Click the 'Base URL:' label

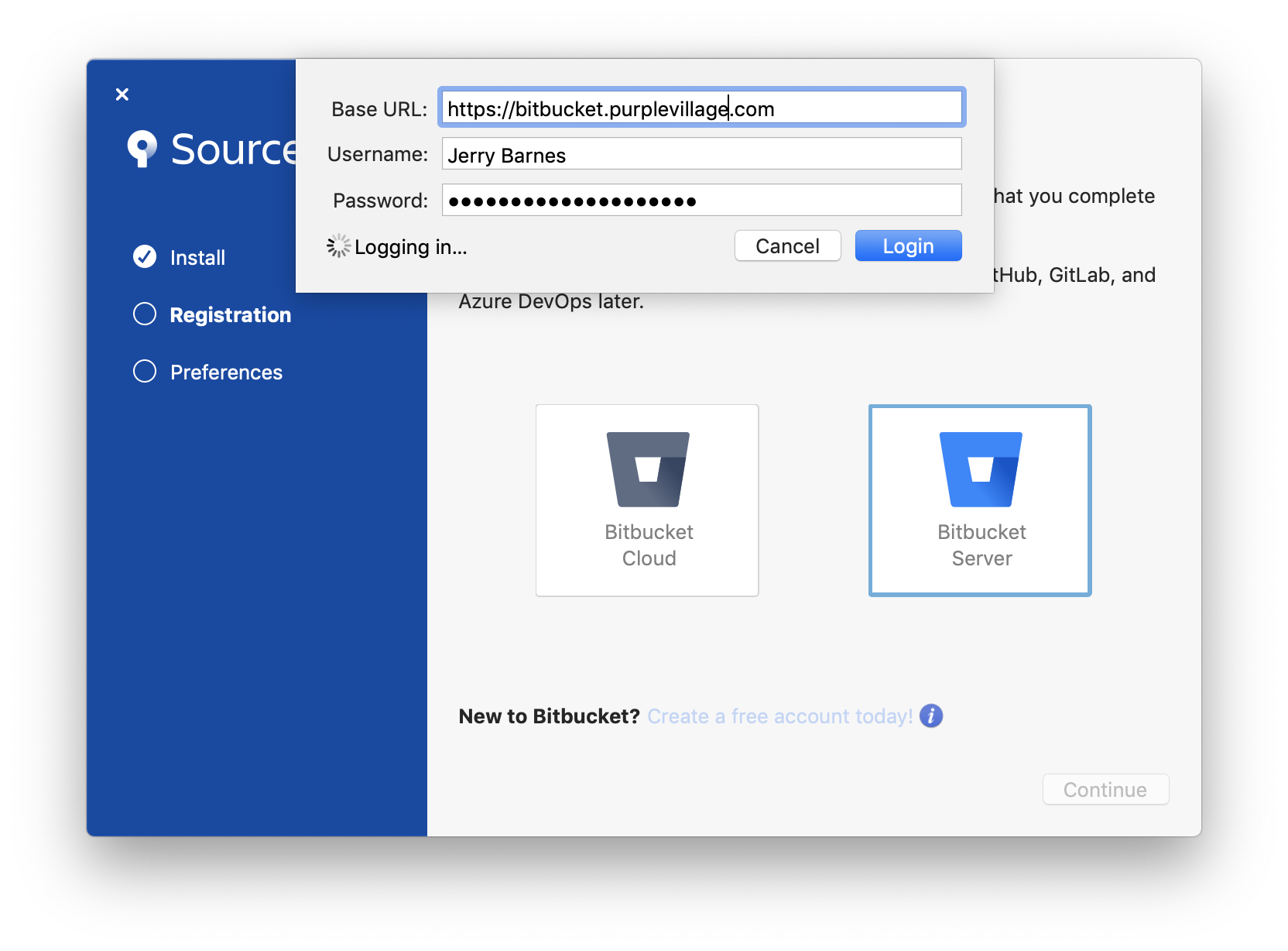379,109
